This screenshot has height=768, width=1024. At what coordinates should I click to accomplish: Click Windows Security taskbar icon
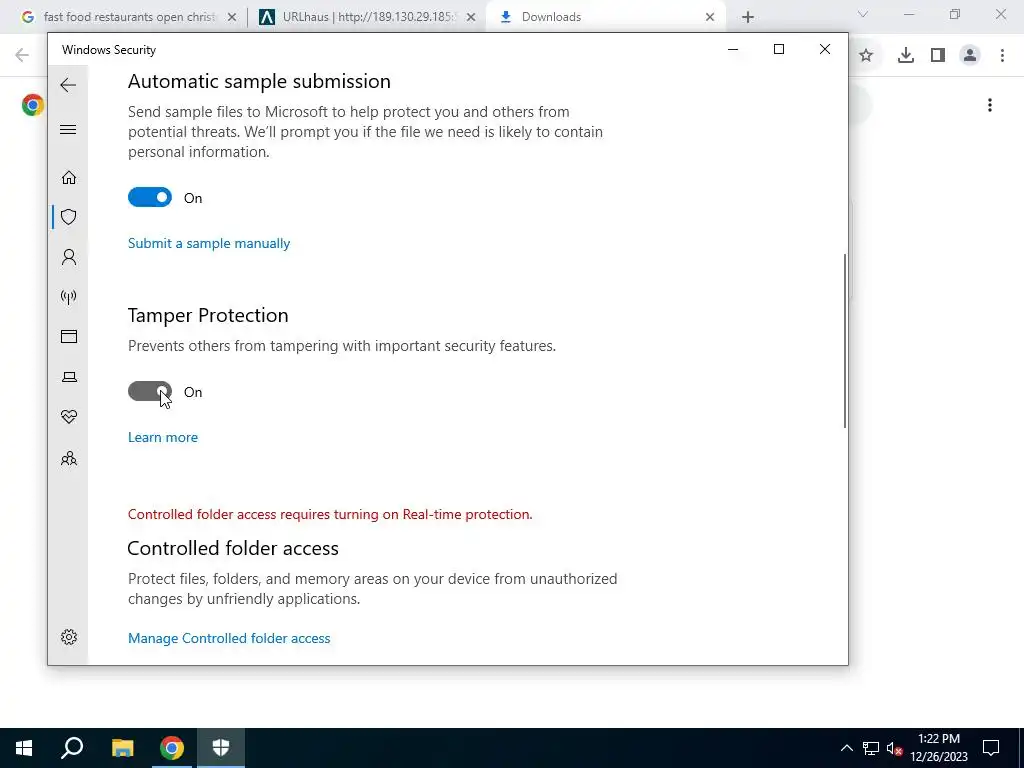221,748
